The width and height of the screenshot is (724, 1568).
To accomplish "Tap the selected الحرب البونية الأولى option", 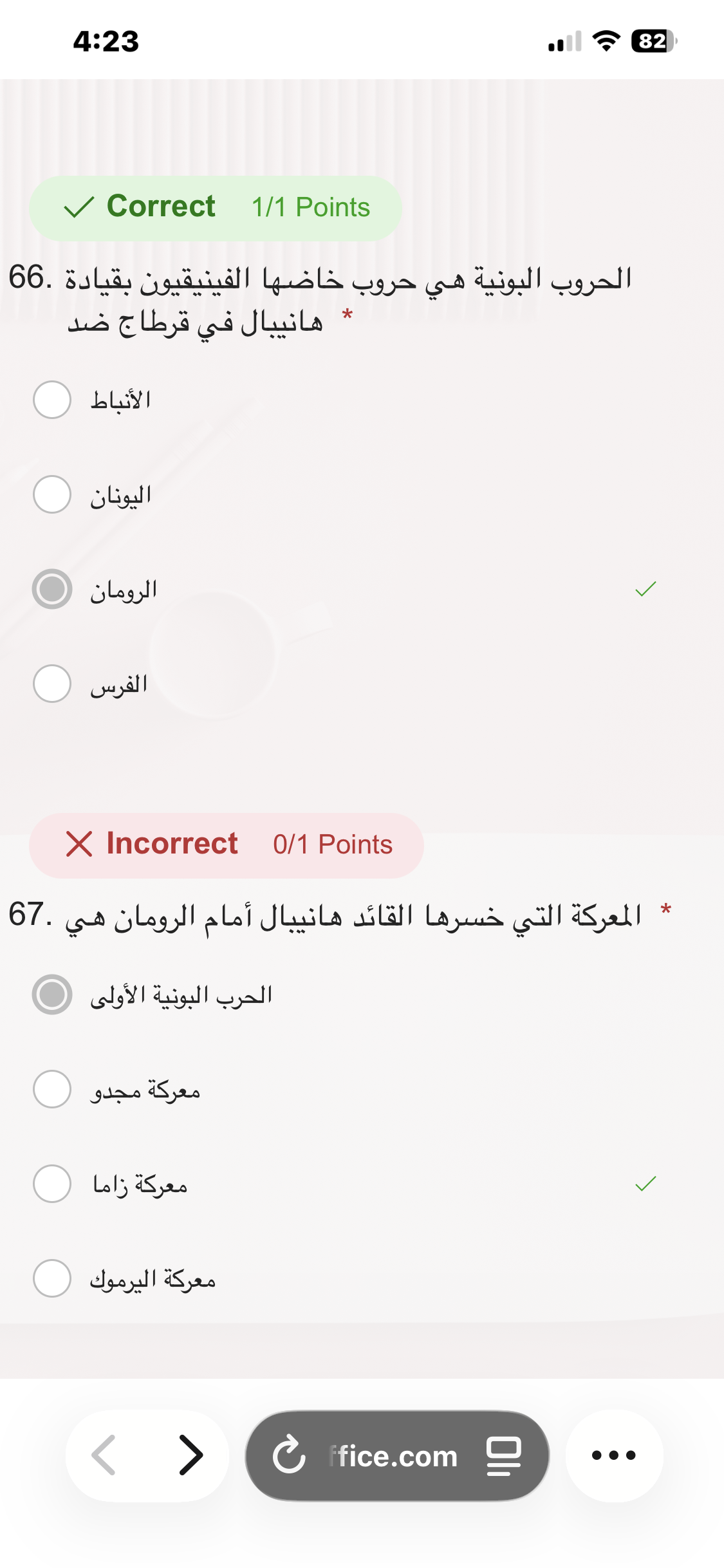I will 52,994.
